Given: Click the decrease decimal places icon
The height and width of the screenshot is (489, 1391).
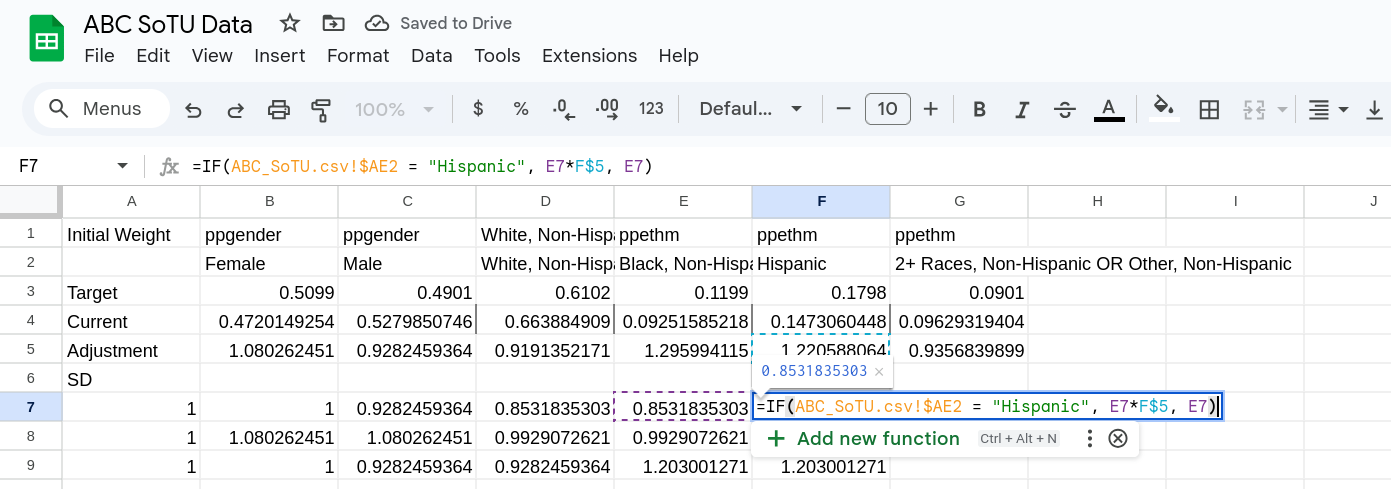Looking at the screenshot, I should (563, 109).
